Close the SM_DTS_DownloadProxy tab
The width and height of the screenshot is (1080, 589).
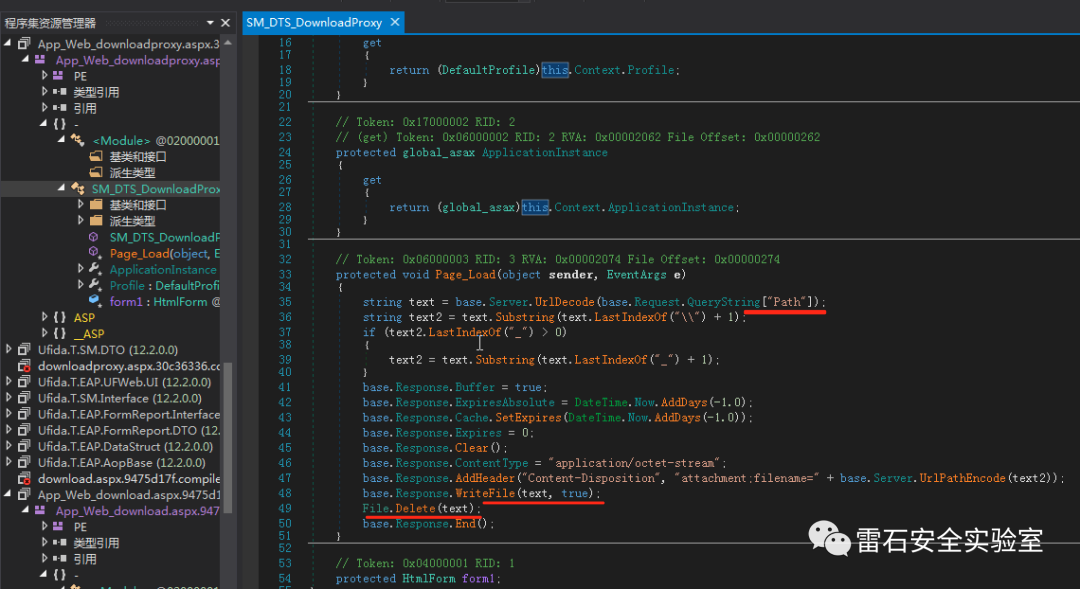pos(395,22)
